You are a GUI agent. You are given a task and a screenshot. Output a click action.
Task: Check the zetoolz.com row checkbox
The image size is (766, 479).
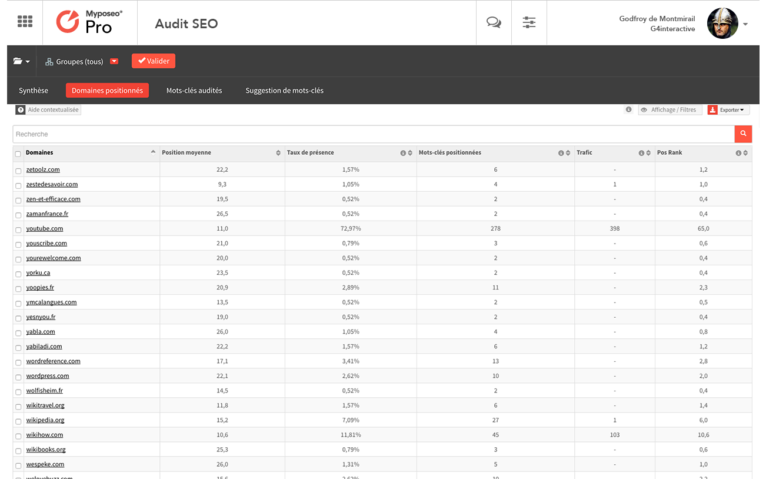[18, 171]
